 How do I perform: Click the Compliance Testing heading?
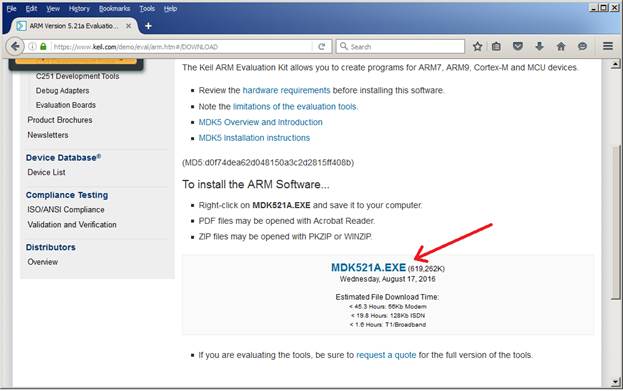tap(67, 195)
